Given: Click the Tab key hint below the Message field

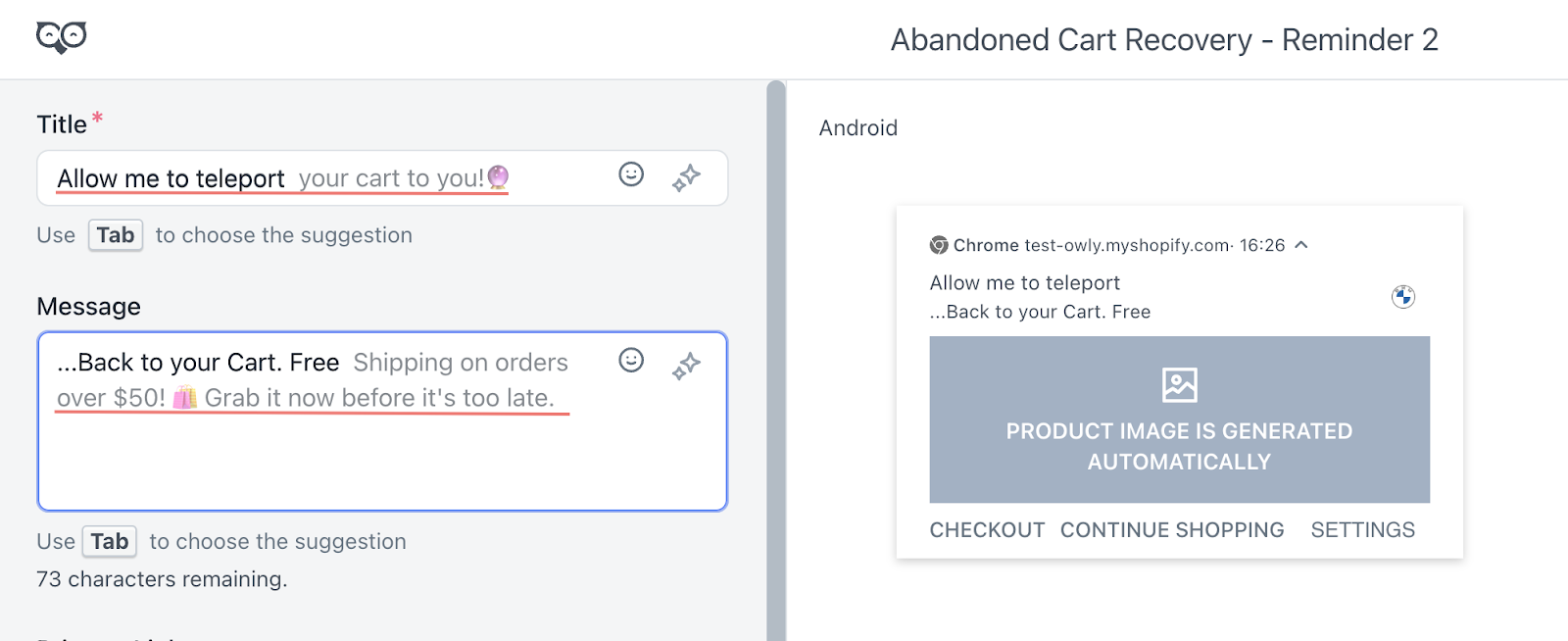Looking at the screenshot, I should 108,541.
